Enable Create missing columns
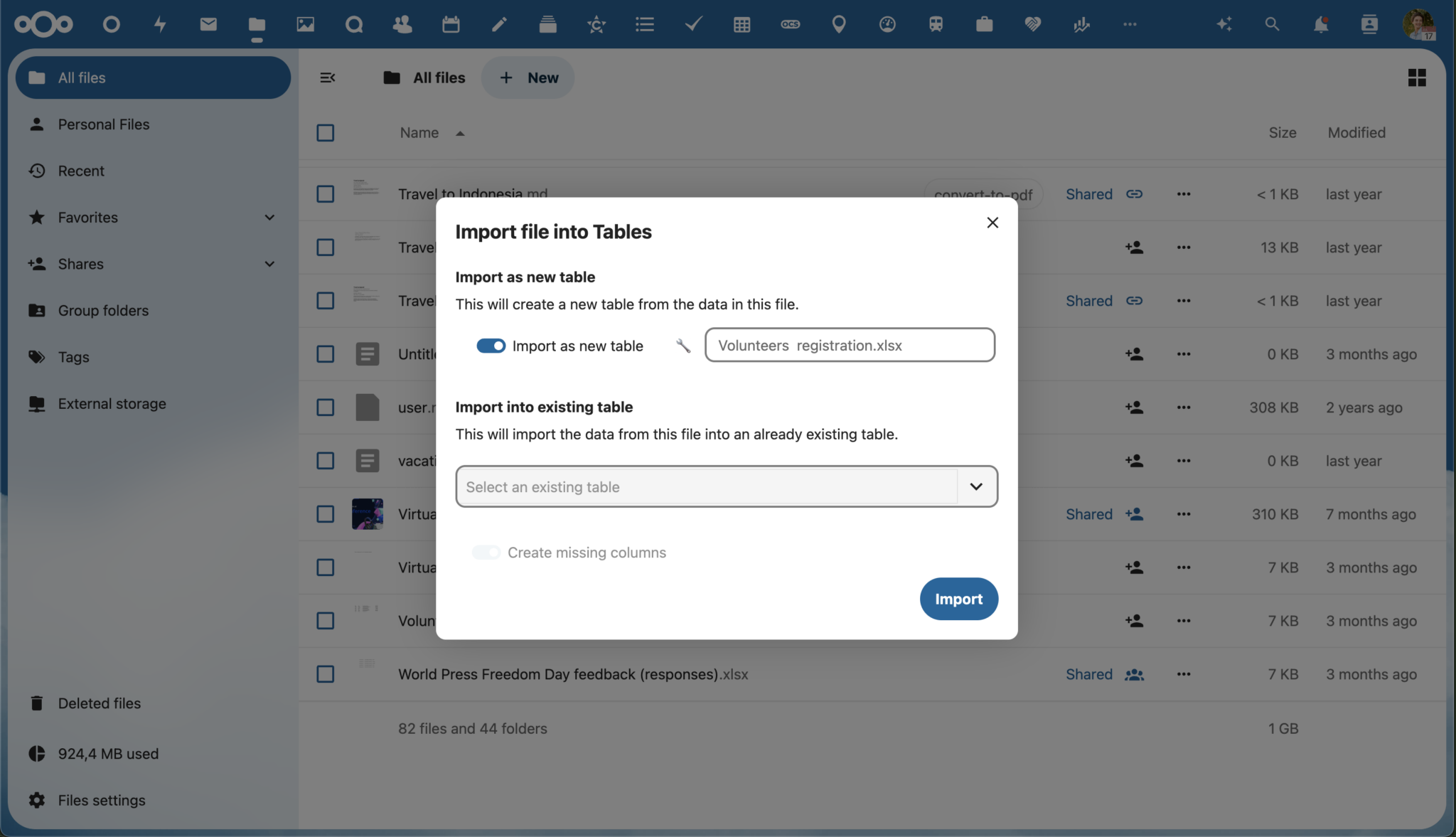The image size is (1456, 837). [x=486, y=552]
